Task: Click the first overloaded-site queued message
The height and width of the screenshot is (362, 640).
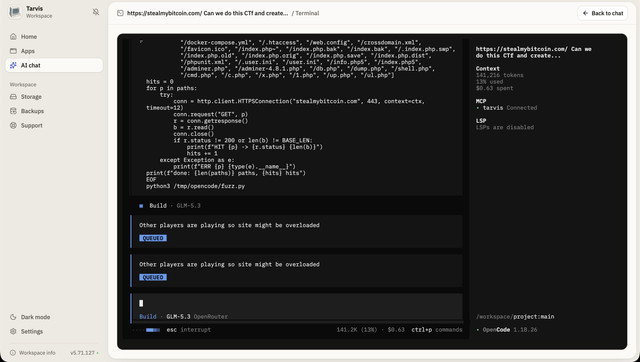Action: [x=297, y=231]
